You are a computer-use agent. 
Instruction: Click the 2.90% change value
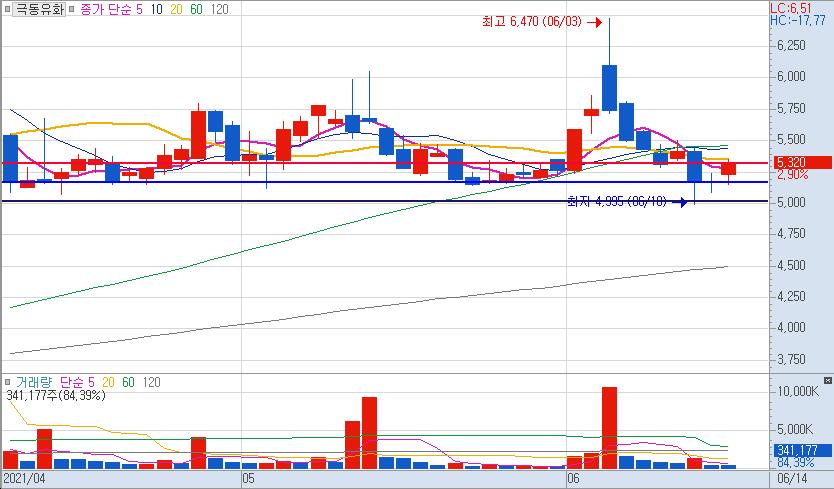coord(793,175)
